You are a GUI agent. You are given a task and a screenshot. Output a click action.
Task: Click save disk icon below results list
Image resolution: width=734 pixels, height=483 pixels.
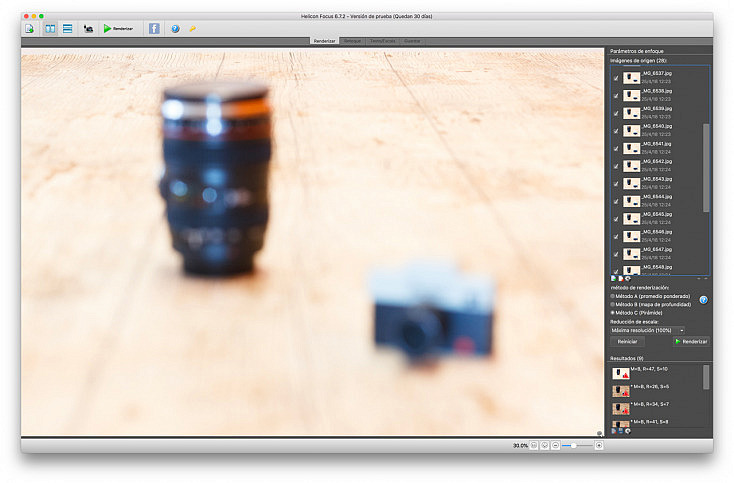click(621, 431)
